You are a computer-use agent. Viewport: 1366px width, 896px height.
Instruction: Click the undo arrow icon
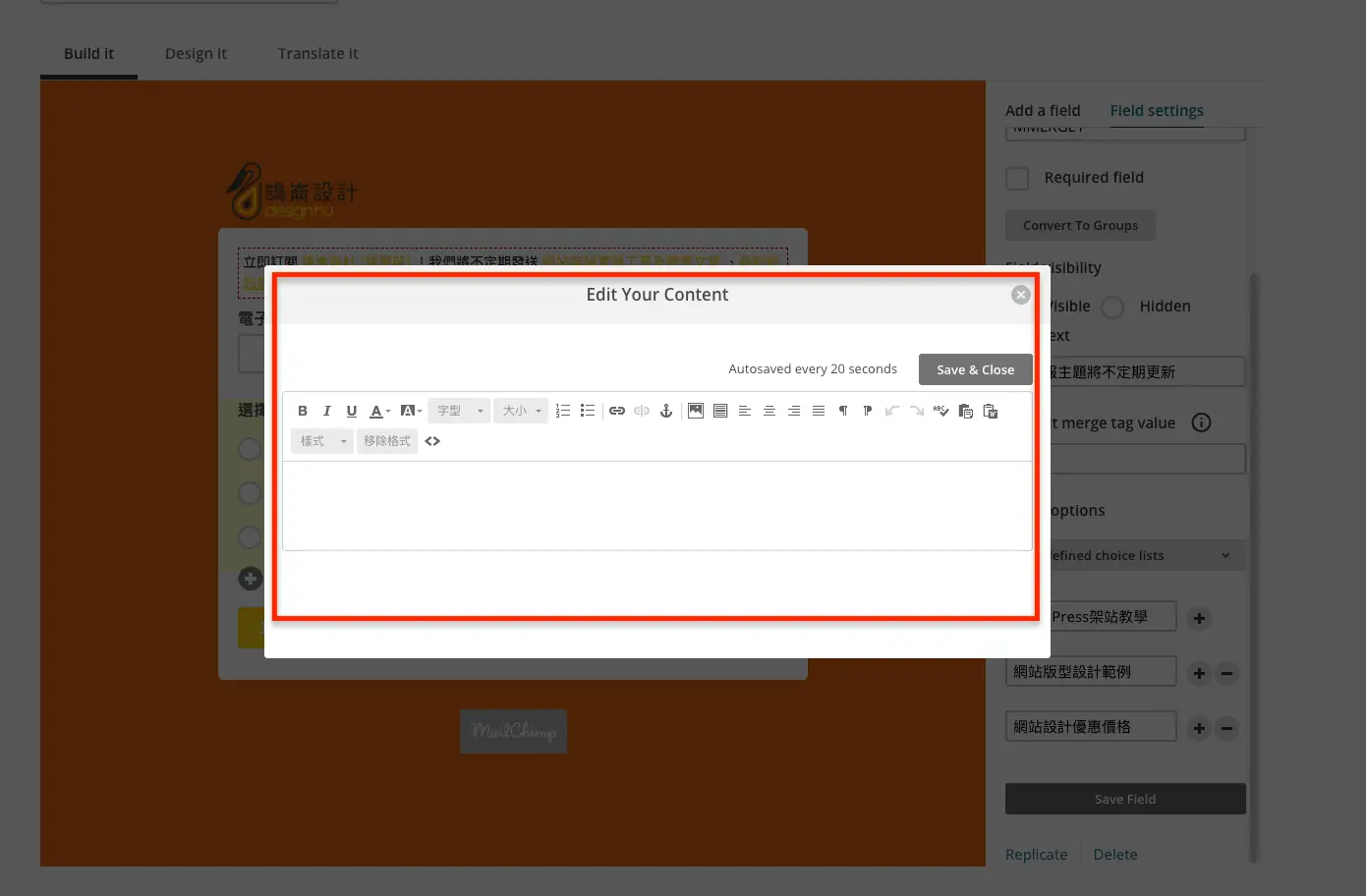[x=892, y=411]
